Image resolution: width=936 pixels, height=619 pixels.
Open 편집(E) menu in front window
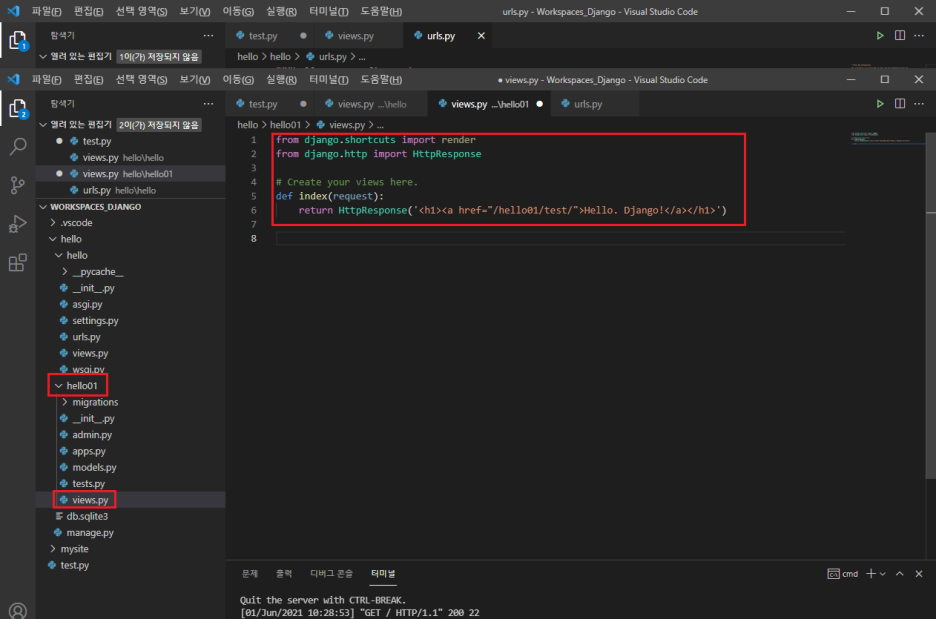coord(88,79)
